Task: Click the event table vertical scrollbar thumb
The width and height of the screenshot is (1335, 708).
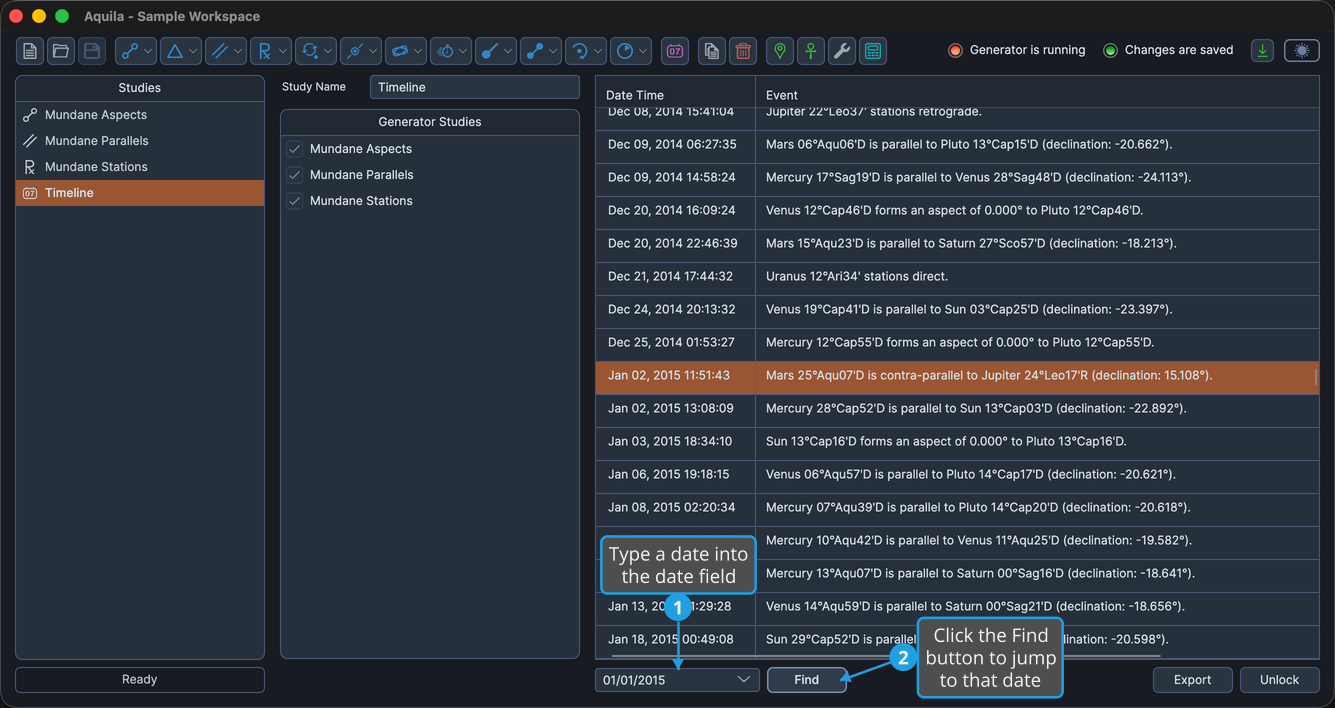Action: 1315,377
